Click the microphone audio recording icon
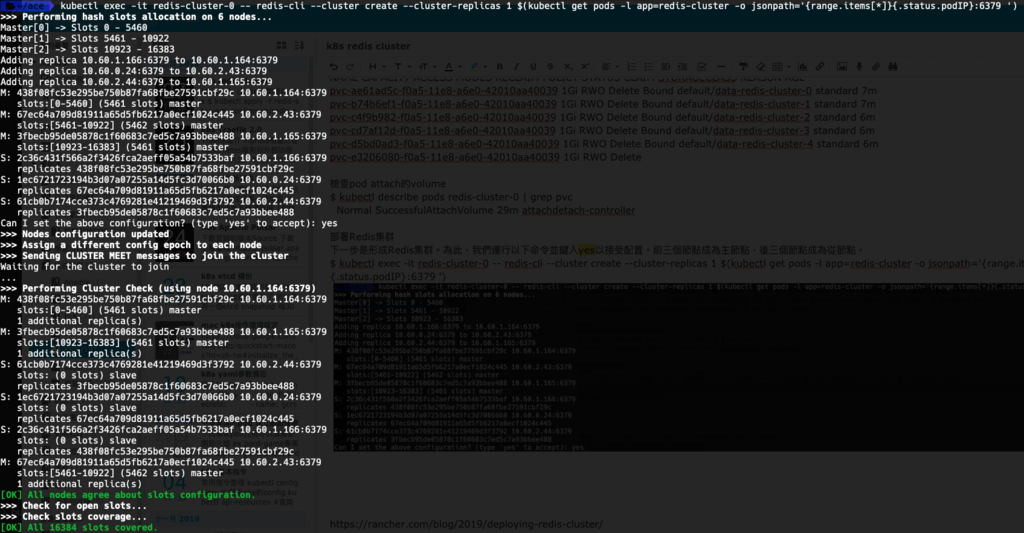This screenshot has height=533, width=1024. click(x=859, y=66)
